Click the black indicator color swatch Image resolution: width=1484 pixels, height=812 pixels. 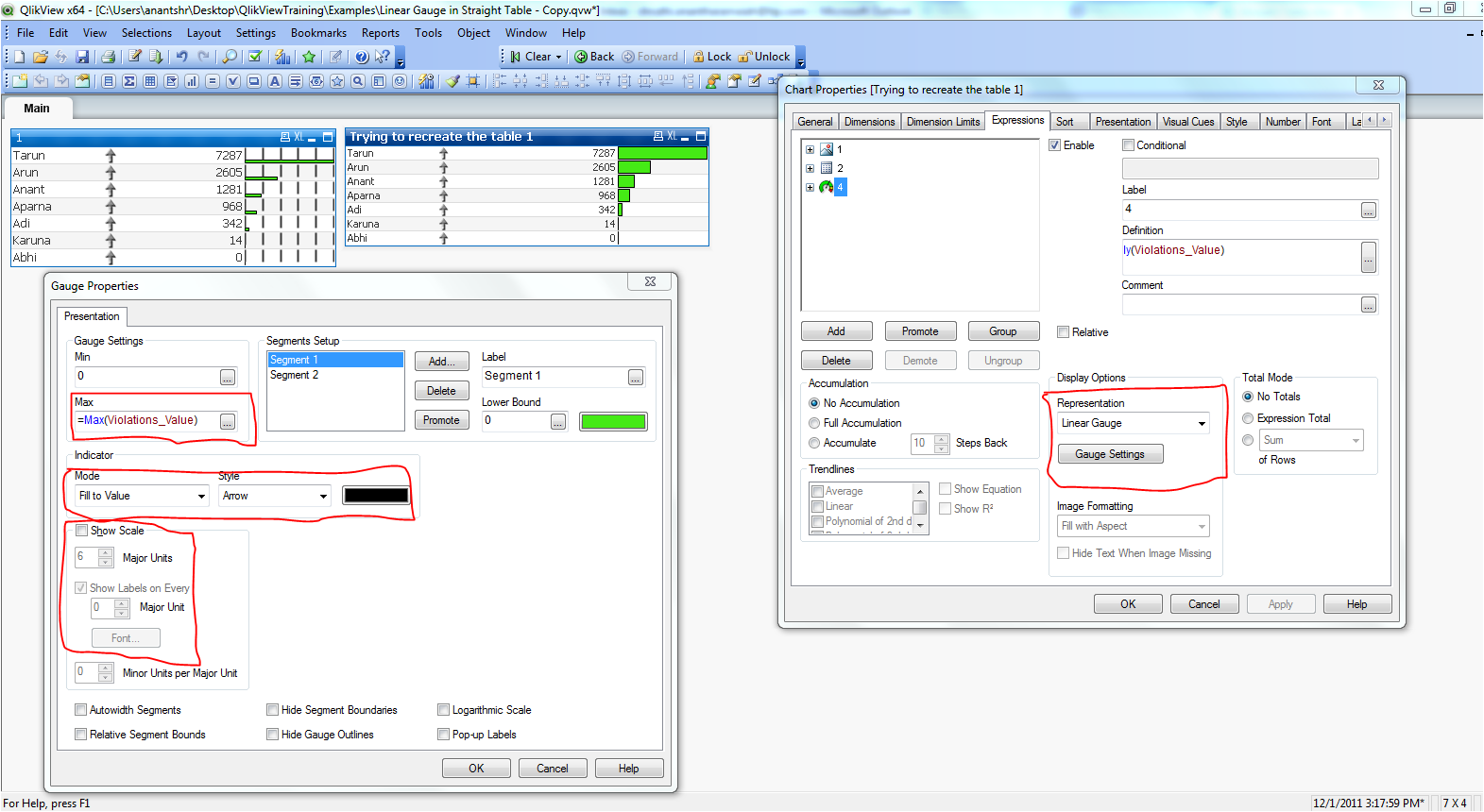click(x=376, y=496)
